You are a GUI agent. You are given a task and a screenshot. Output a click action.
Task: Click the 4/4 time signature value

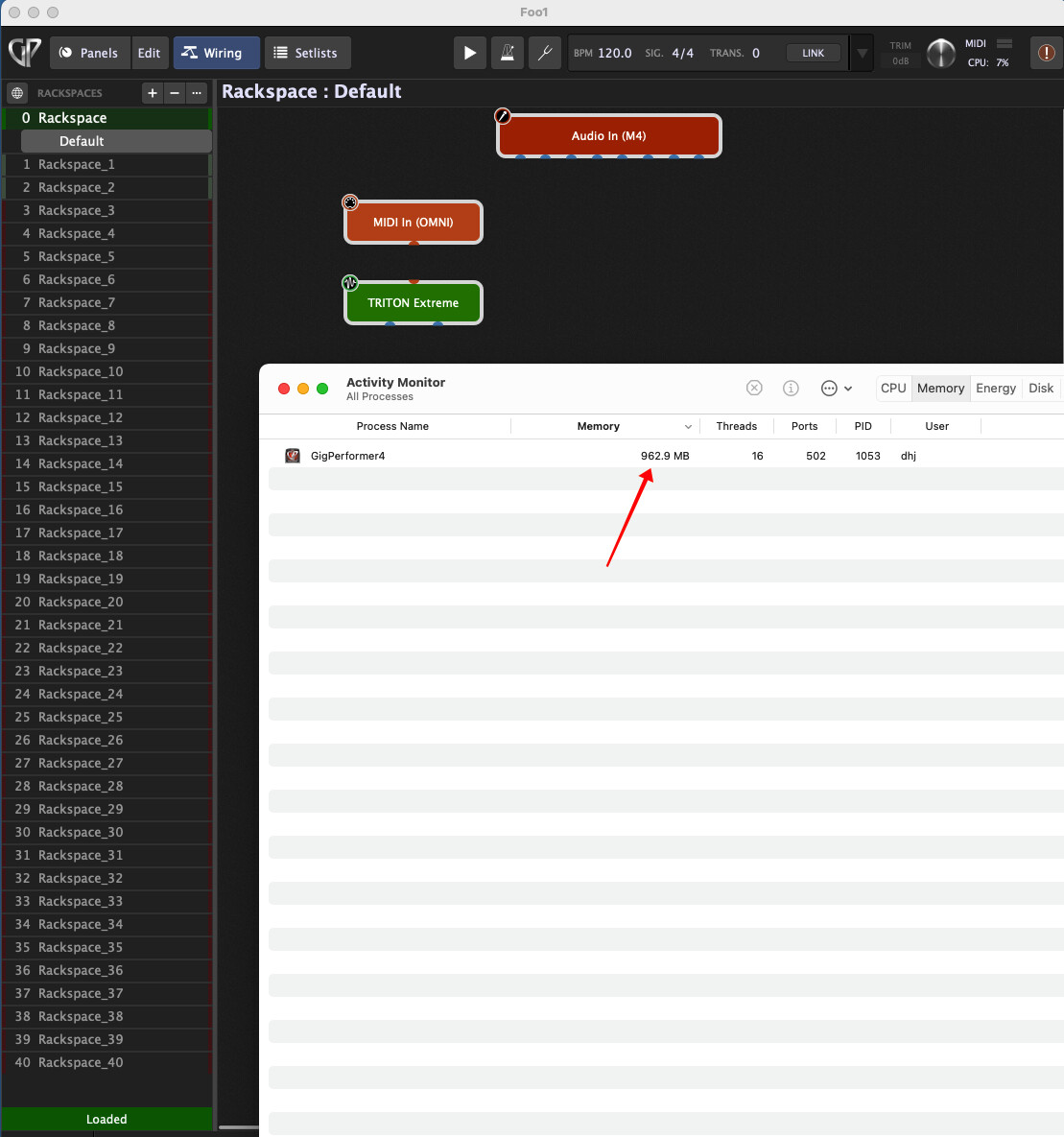(x=682, y=53)
